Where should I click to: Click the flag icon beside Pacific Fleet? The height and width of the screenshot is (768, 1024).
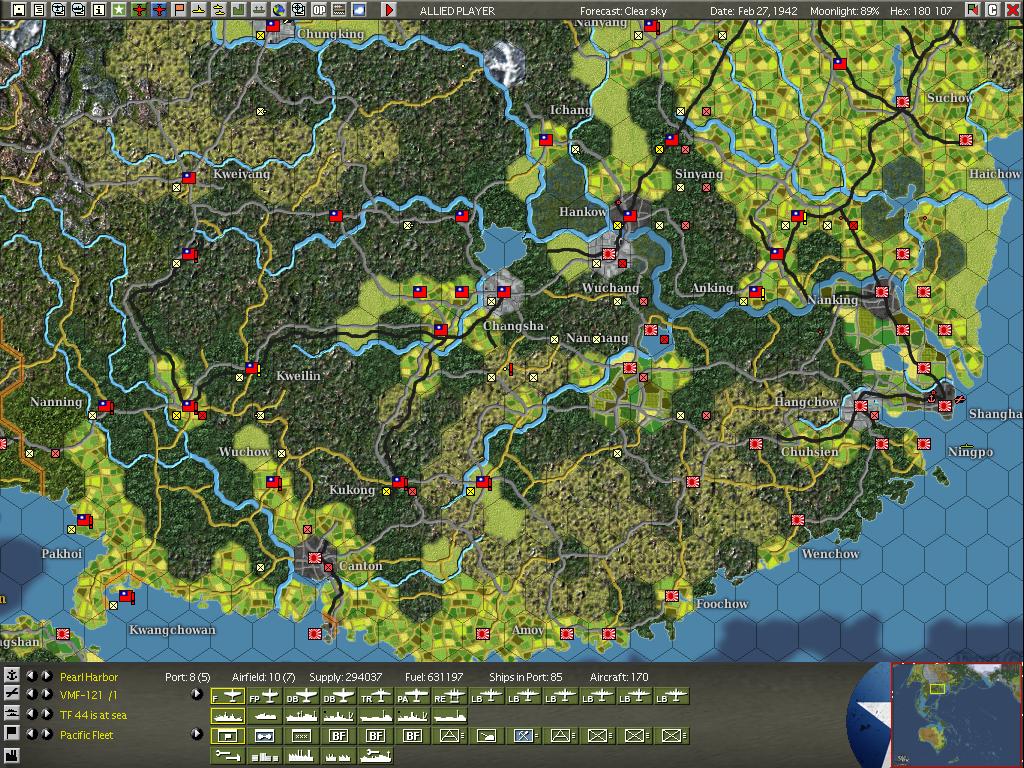(12, 733)
